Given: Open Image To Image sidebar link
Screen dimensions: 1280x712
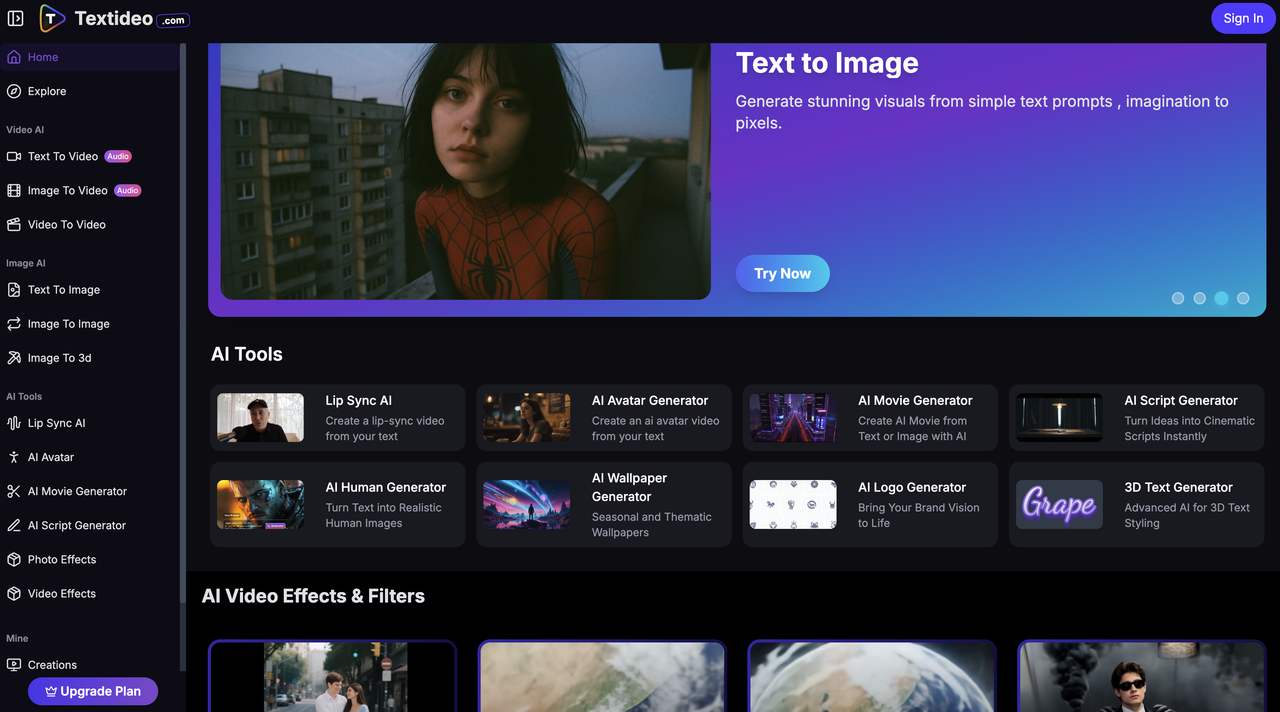Looking at the screenshot, I should (x=90, y=324).
